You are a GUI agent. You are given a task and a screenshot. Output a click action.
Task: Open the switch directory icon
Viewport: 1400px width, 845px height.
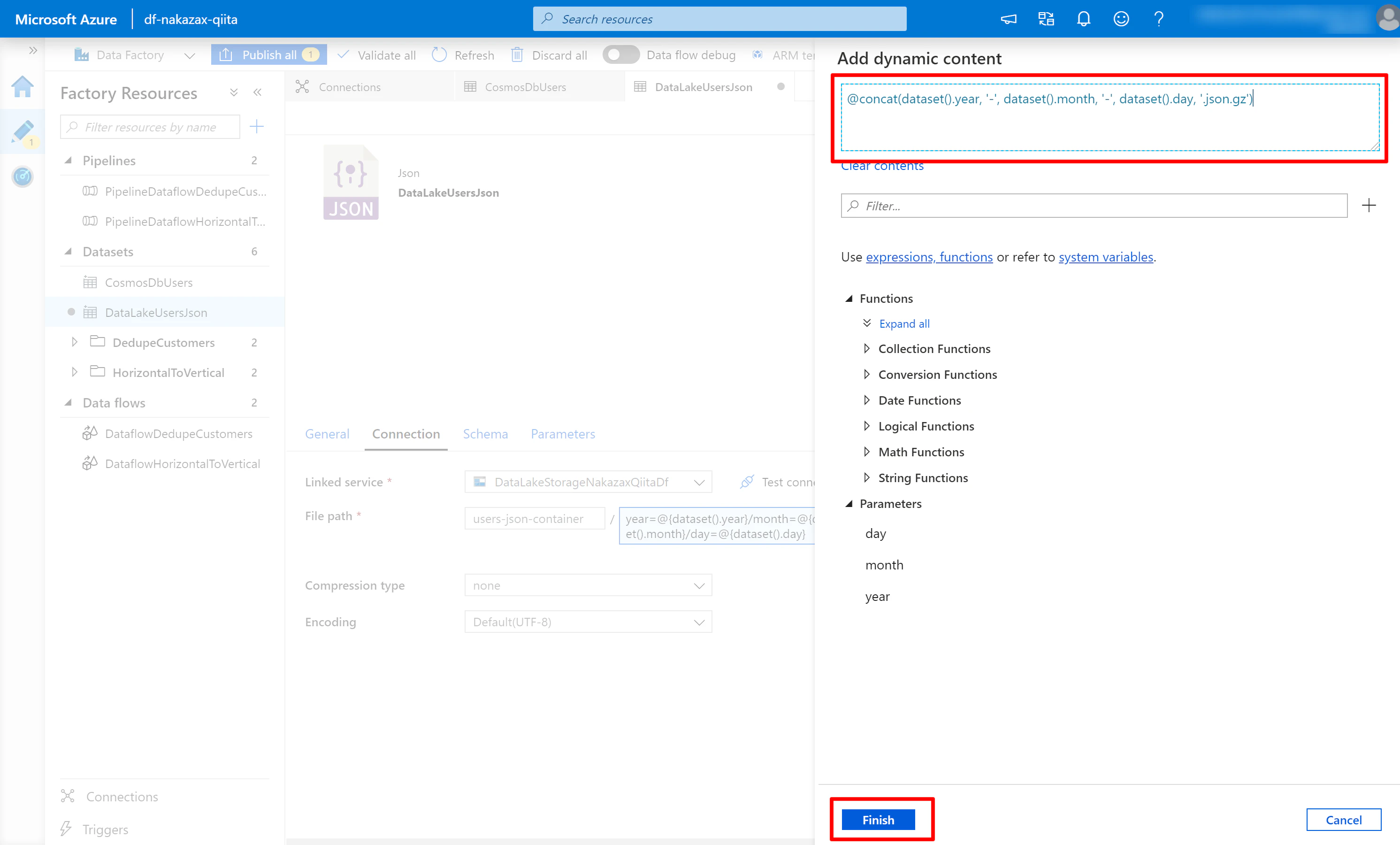[x=1046, y=19]
